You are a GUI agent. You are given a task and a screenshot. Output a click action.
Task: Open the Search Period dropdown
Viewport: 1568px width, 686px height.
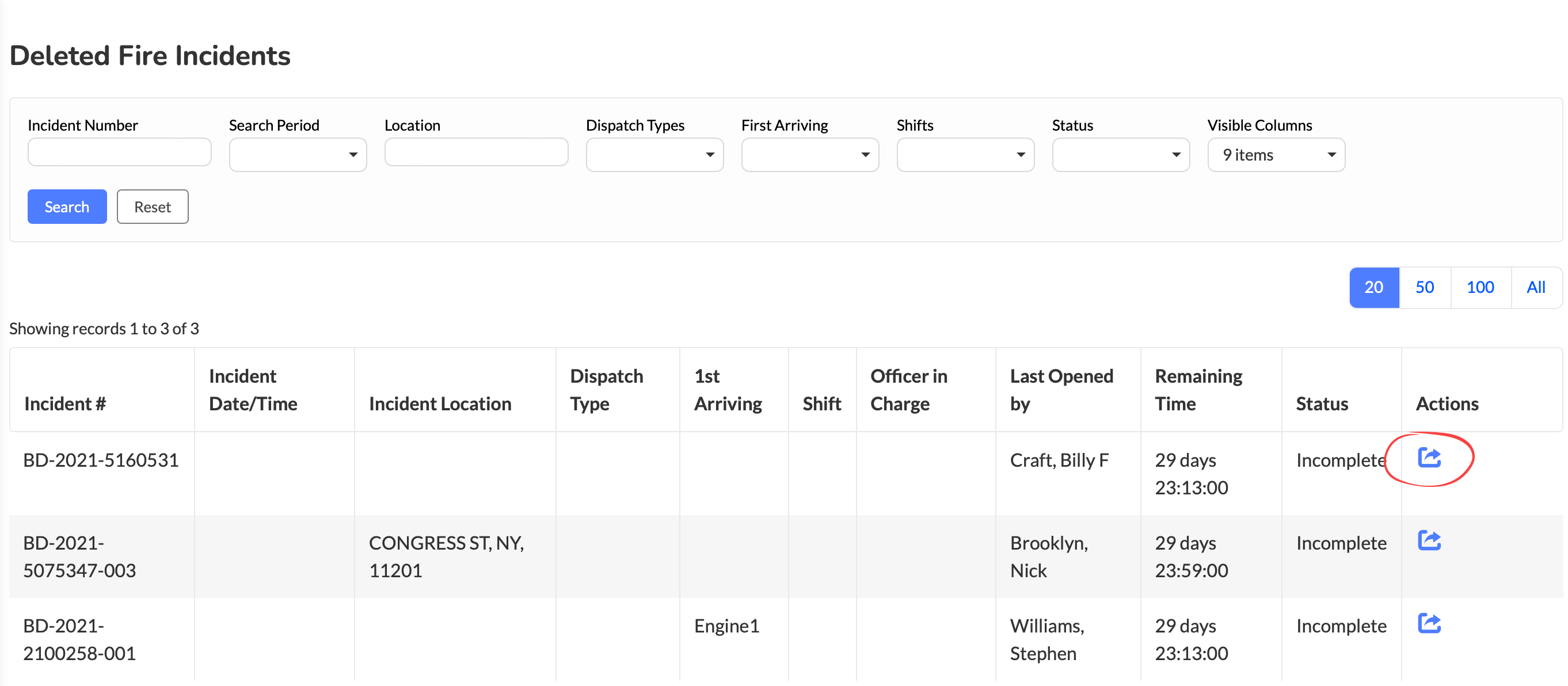click(x=298, y=155)
